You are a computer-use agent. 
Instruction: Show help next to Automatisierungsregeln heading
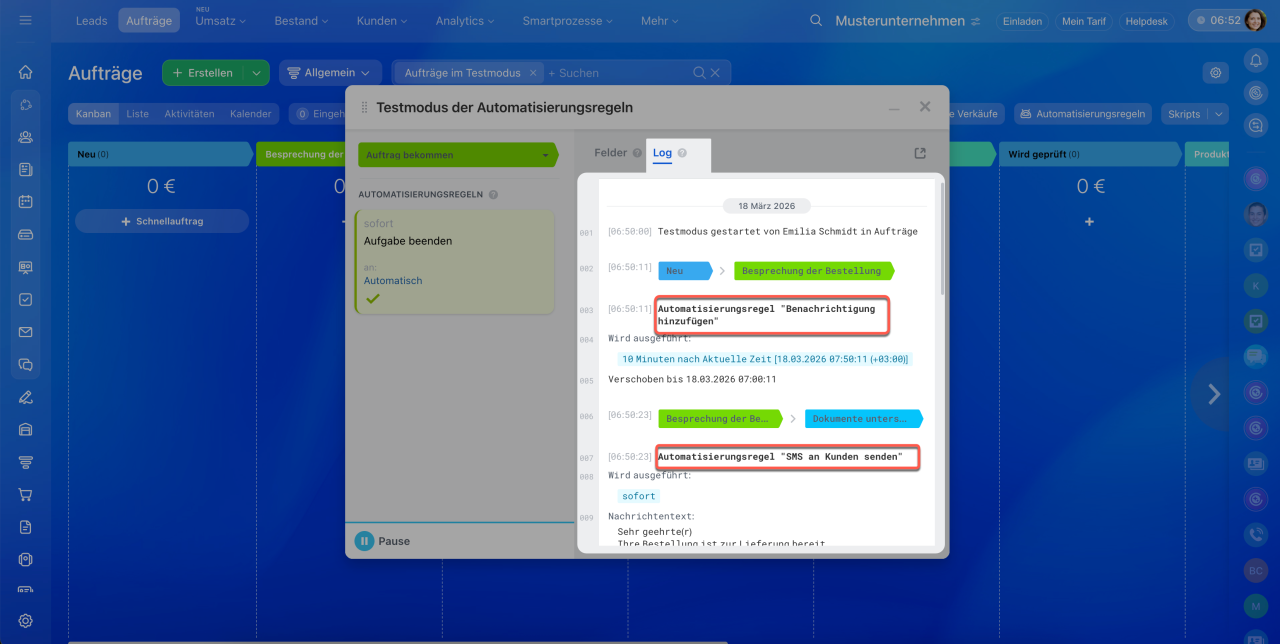click(x=493, y=195)
